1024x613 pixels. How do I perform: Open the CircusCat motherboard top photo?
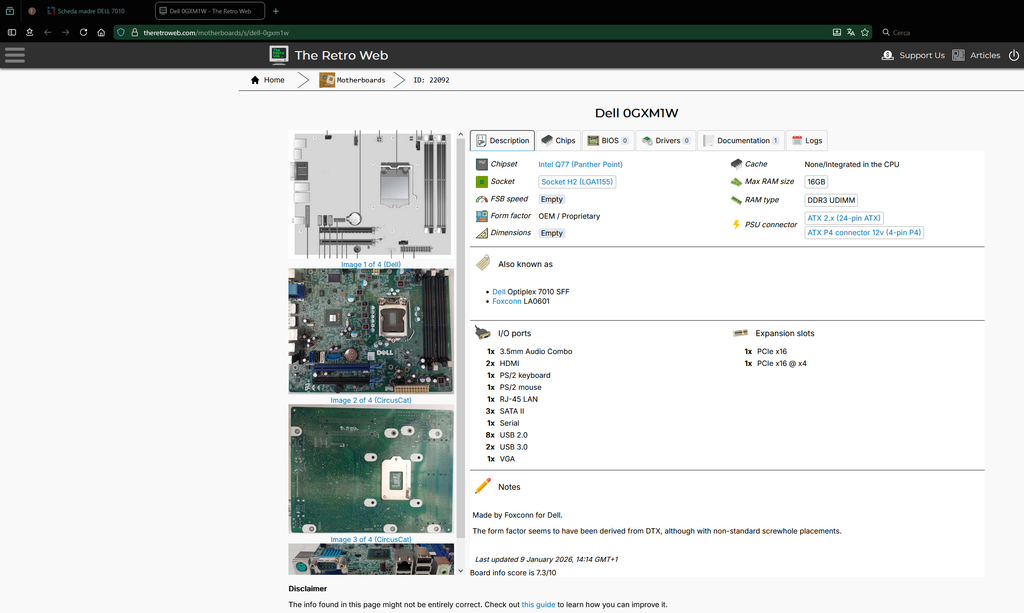pos(371,331)
